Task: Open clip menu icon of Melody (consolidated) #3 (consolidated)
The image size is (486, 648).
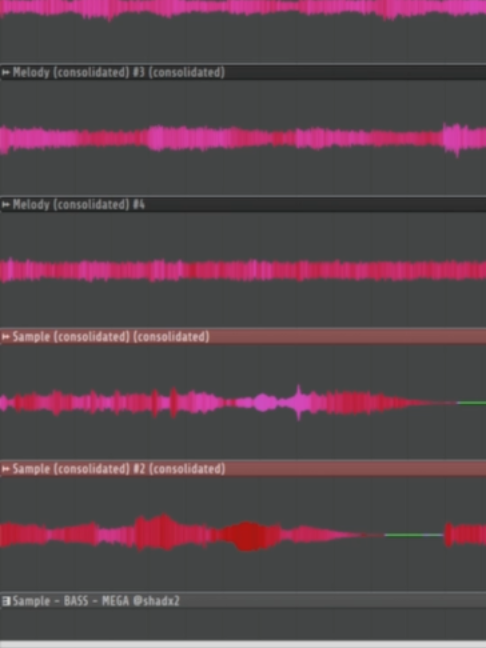Action: pyautogui.click(x=6, y=73)
